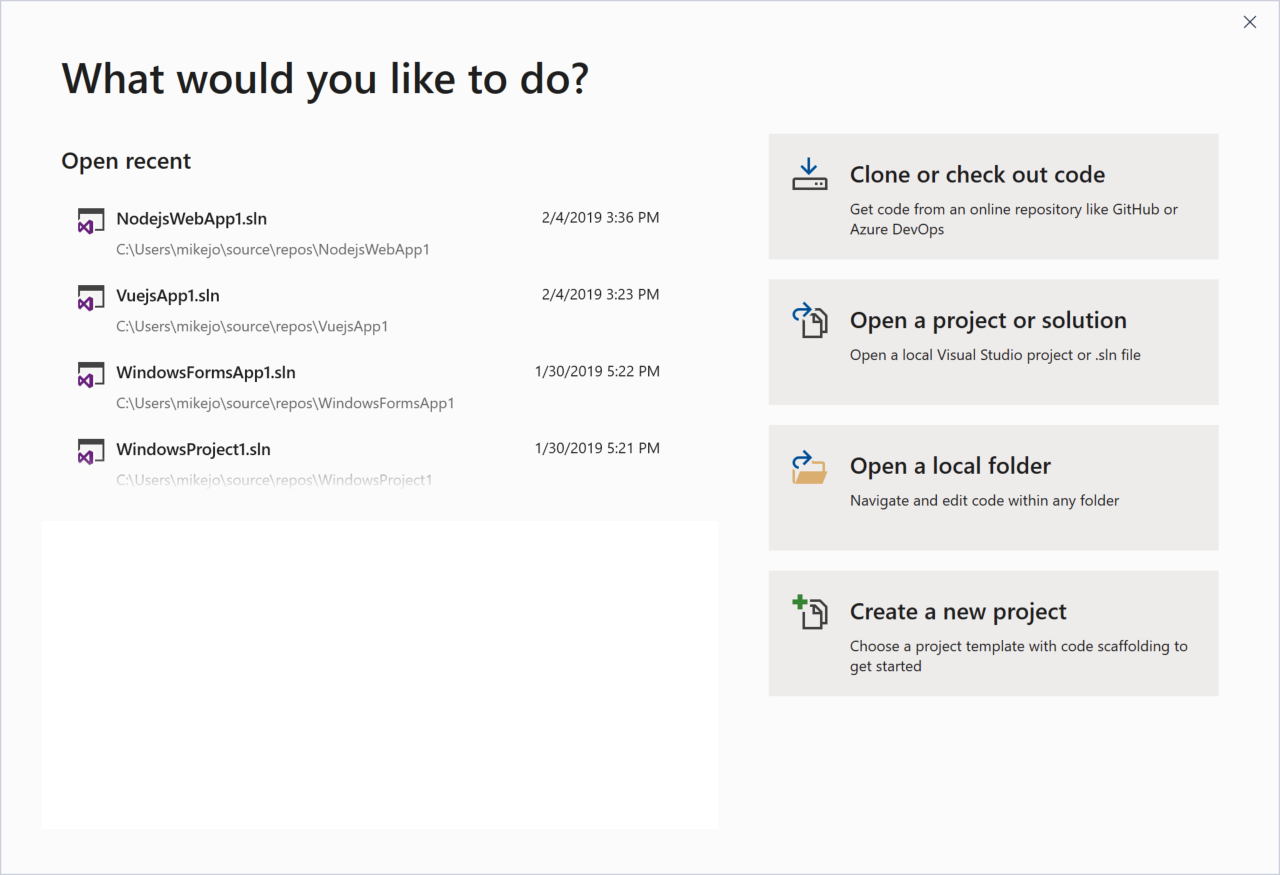Click the Visual Studio icon beside NodejsWebApp1.sln
Image resolution: width=1280 pixels, height=875 pixels.
[91, 220]
